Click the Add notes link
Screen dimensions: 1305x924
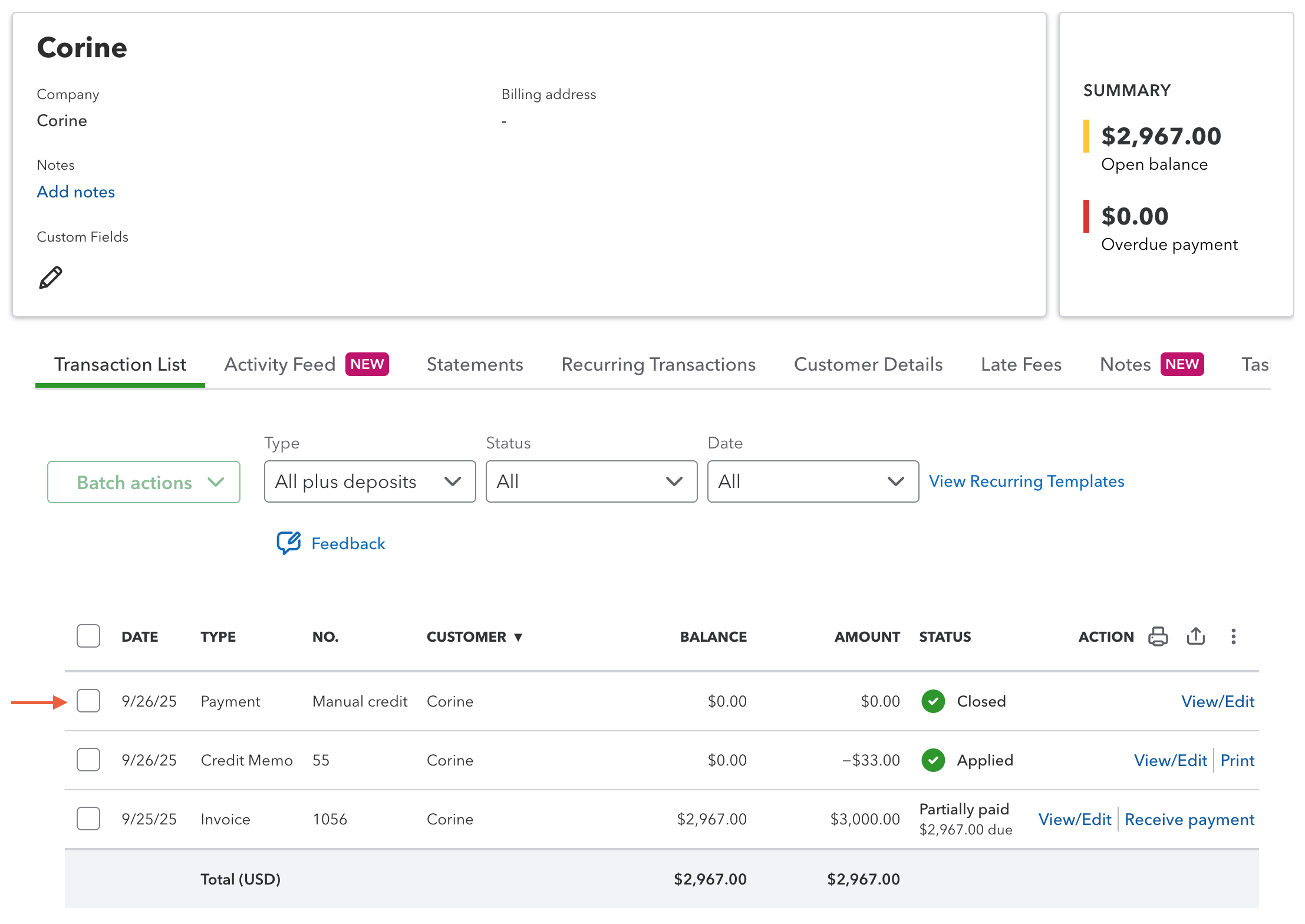tap(75, 192)
